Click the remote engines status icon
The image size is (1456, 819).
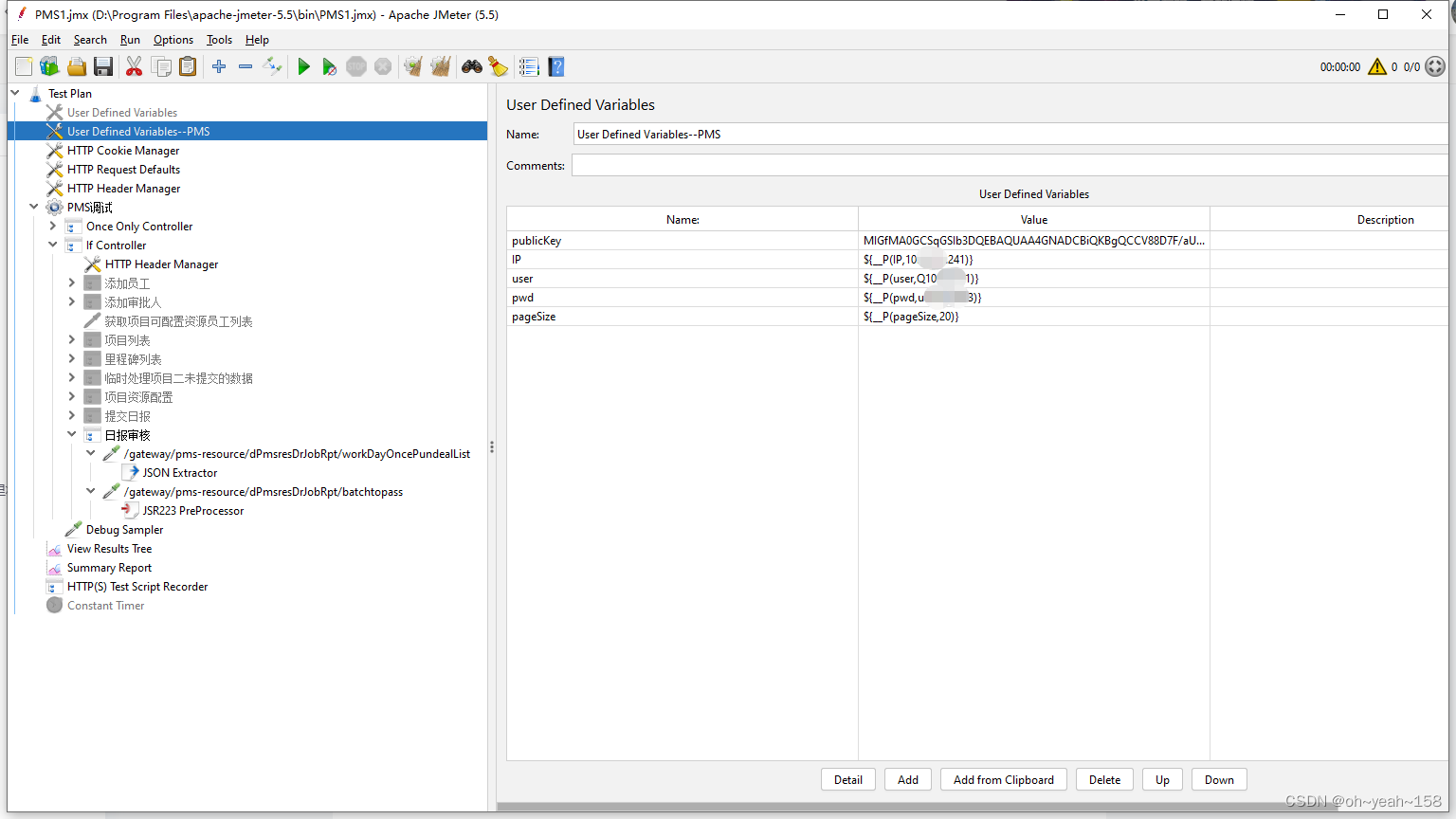pyautogui.click(x=1435, y=66)
